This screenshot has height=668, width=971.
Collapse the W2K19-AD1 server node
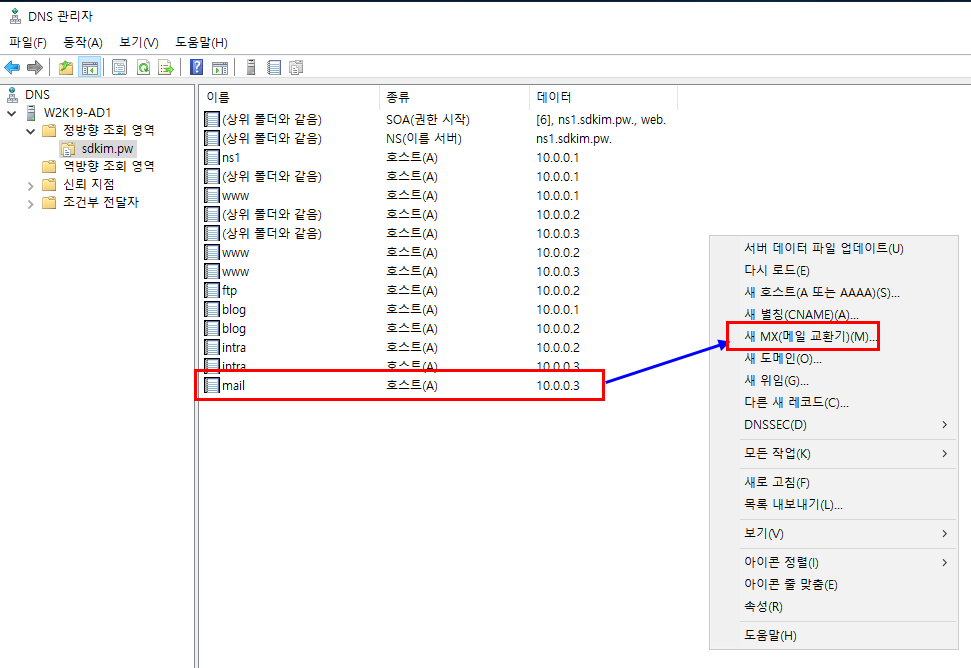(x=11, y=113)
